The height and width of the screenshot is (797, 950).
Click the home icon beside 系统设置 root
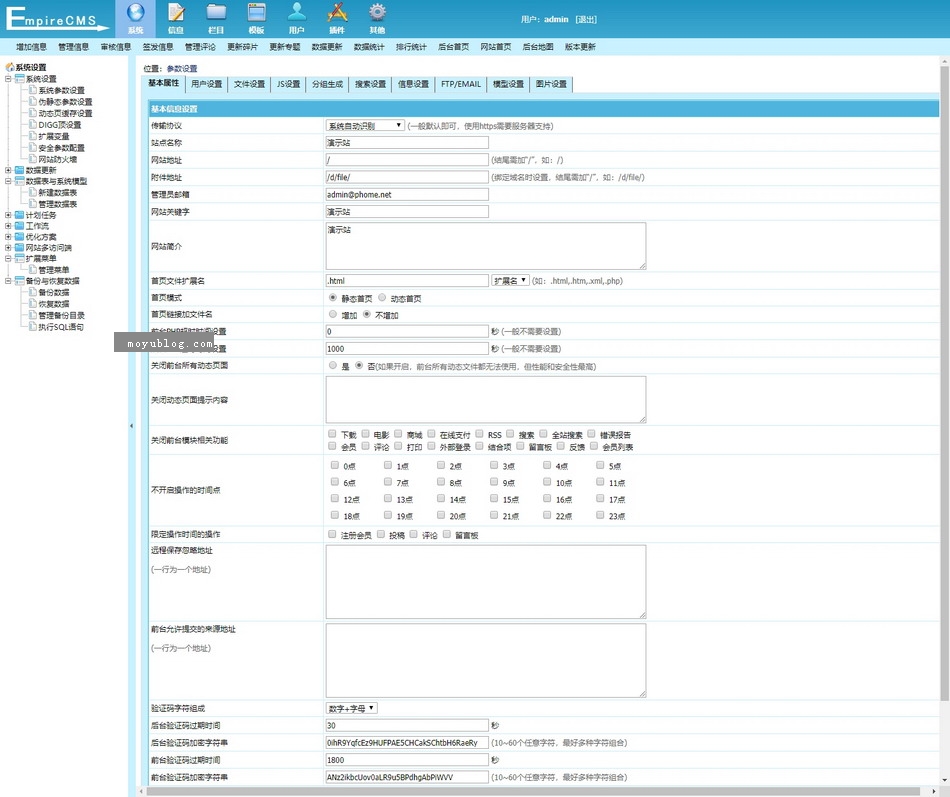10,67
